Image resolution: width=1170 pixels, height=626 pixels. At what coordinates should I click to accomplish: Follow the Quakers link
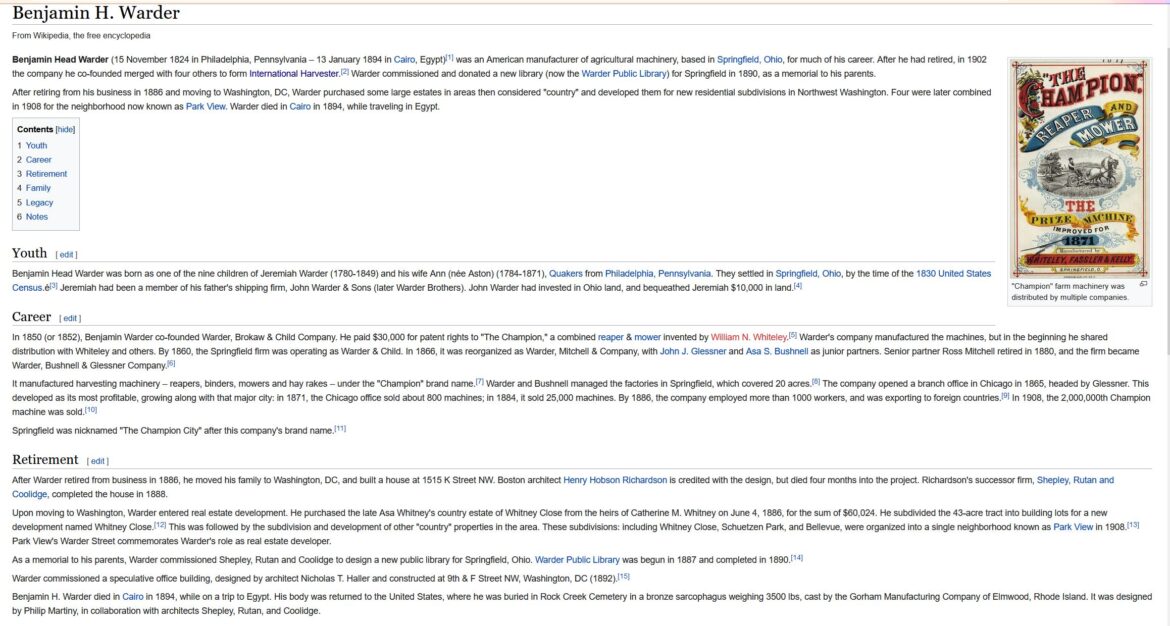click(x=566, y=274)
